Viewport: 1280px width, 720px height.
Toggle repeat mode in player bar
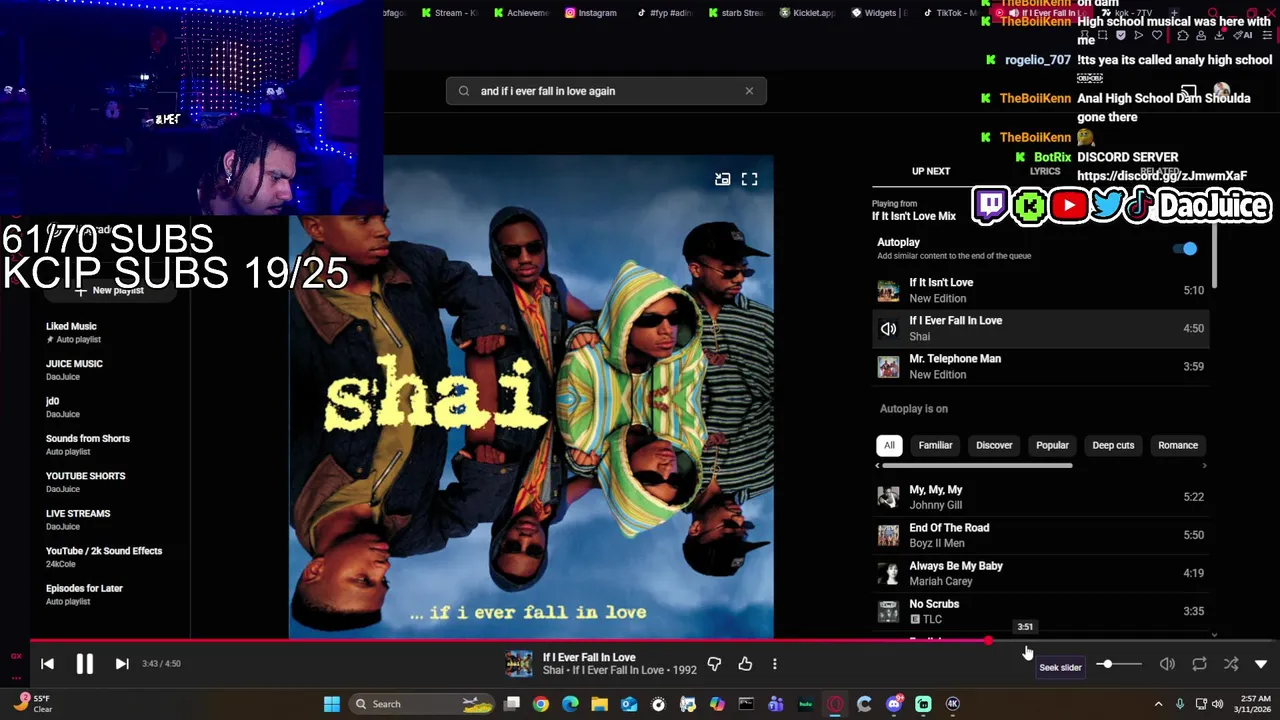(1199, 664)
